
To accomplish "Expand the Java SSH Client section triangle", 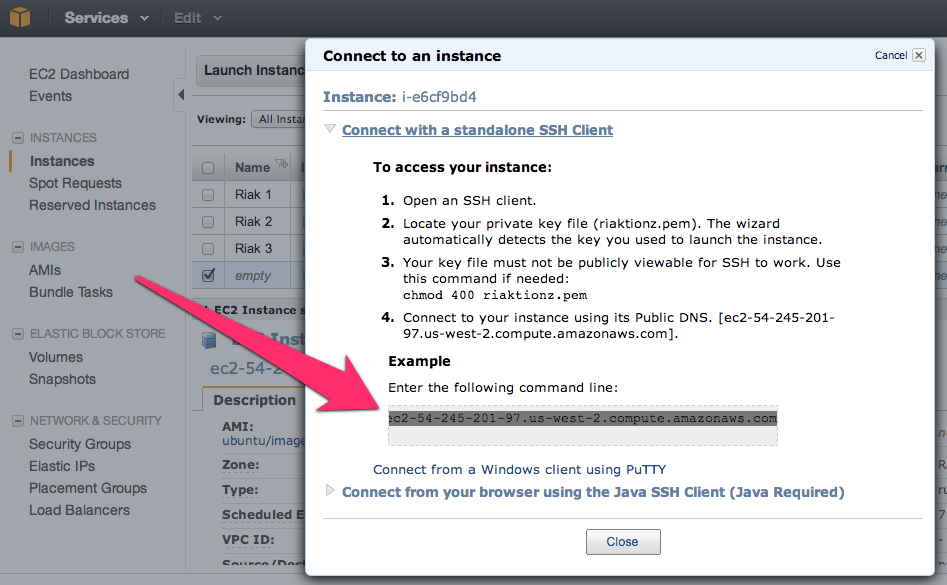I will (x=330, y=490).
